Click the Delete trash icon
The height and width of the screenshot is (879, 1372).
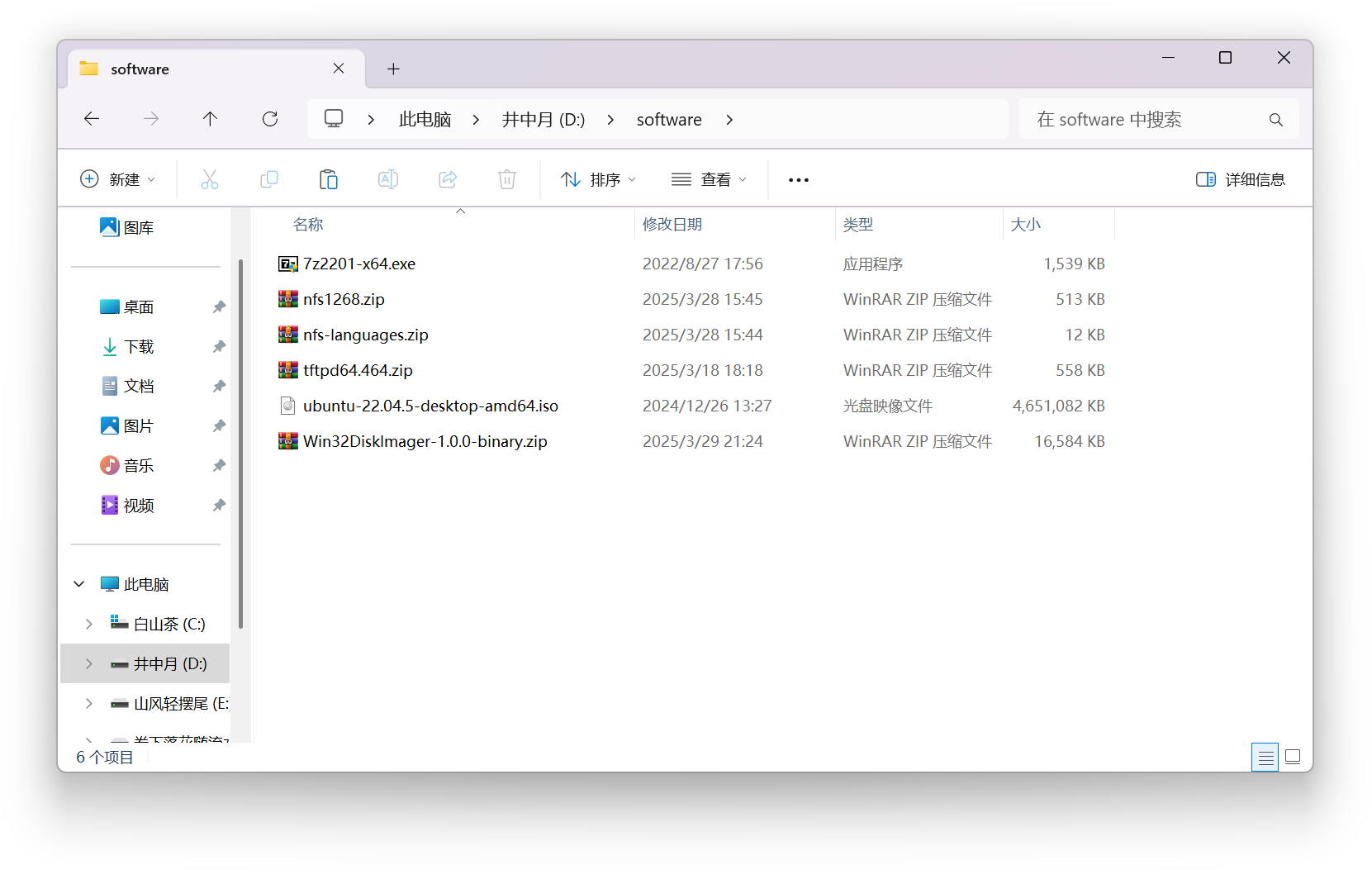507,179
